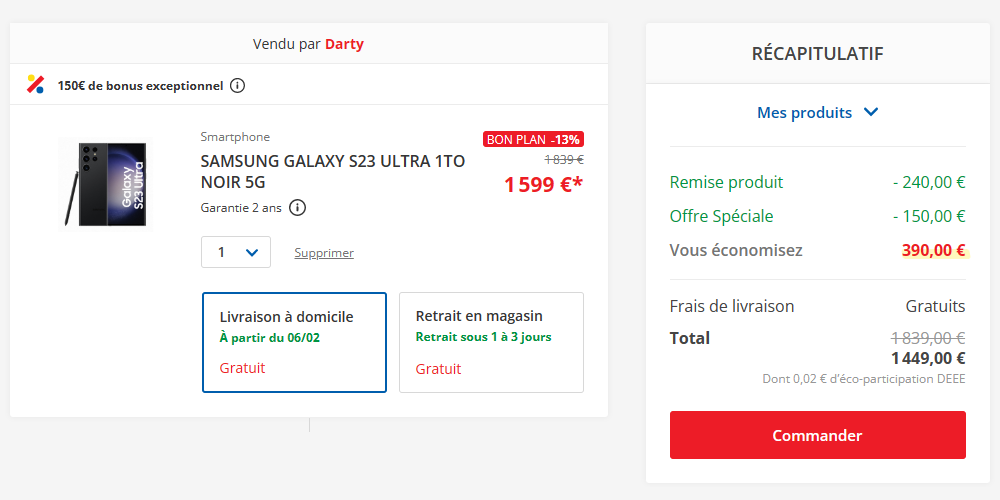Select Retrait en magasin pickup option
Viewport: 1000px width, 500px height.
click(491, 342)
